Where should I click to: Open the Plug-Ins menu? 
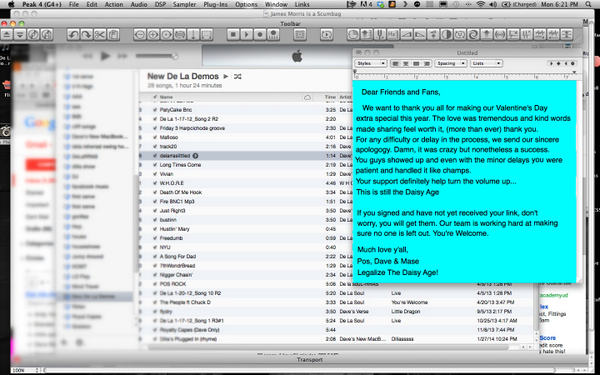(x=215, y=5)
